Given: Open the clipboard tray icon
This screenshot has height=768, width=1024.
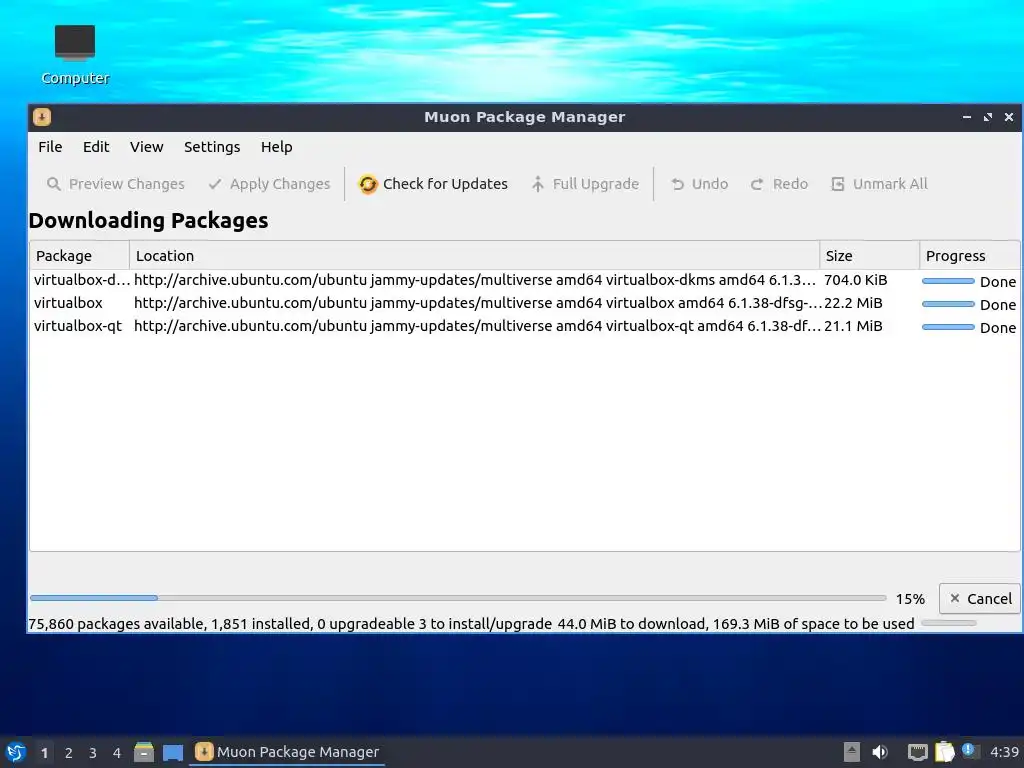Looking at the screenshot, I should [x=944, y=752].
